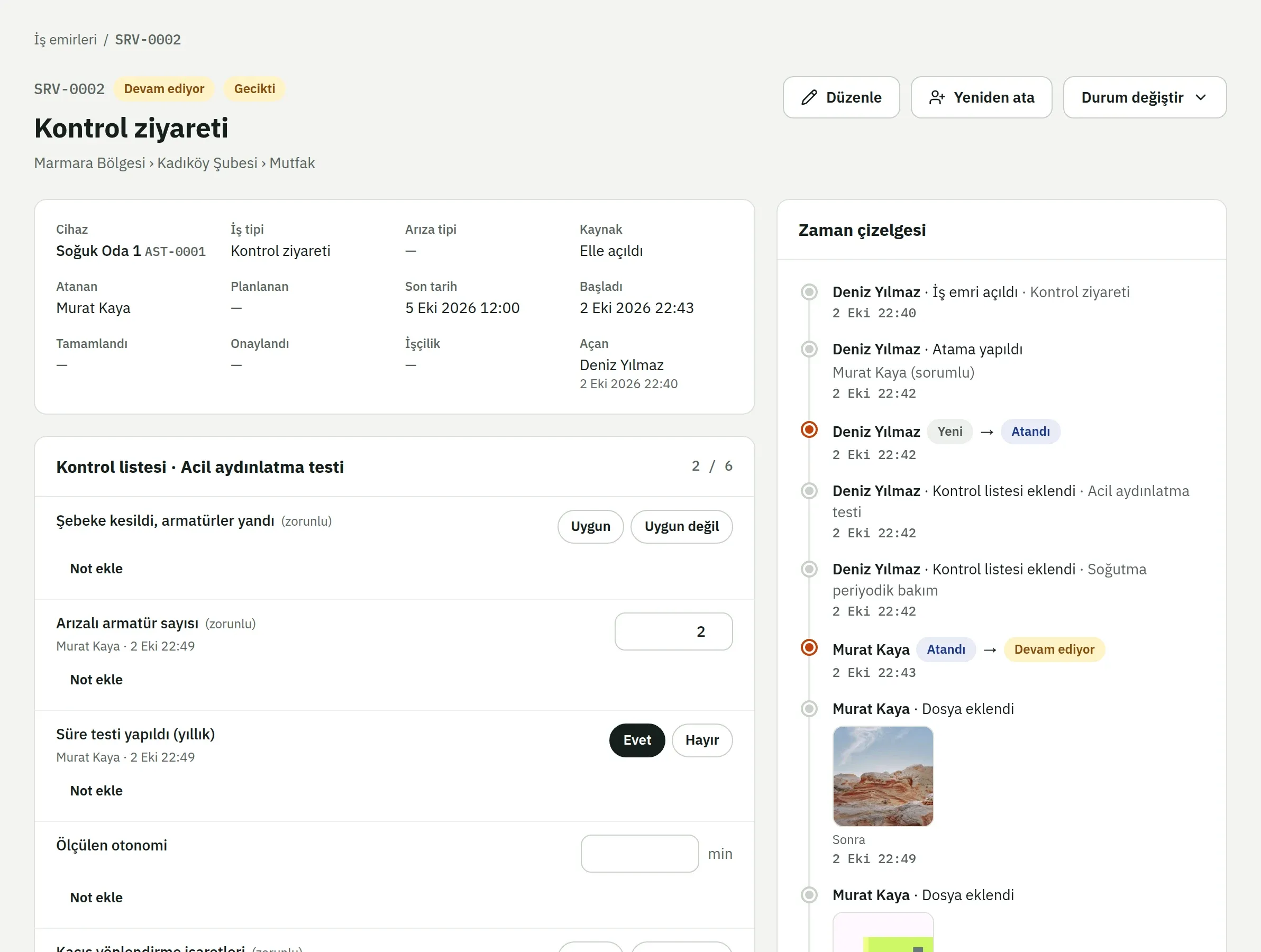Open the desert rock photo thumbnail
Screen dimensions: 1261x952
coord(882,776)
